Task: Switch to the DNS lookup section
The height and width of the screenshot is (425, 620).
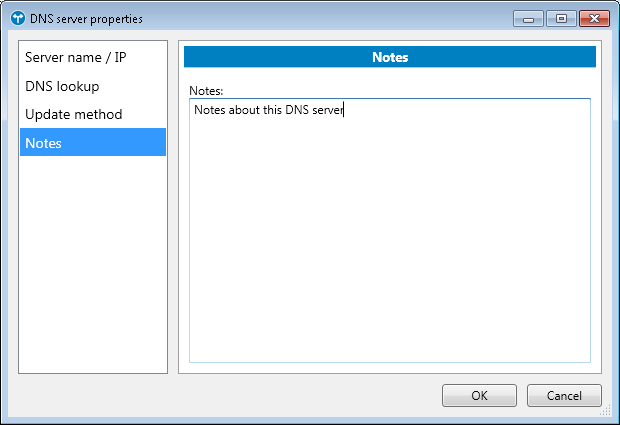Action: click(62, 86)
